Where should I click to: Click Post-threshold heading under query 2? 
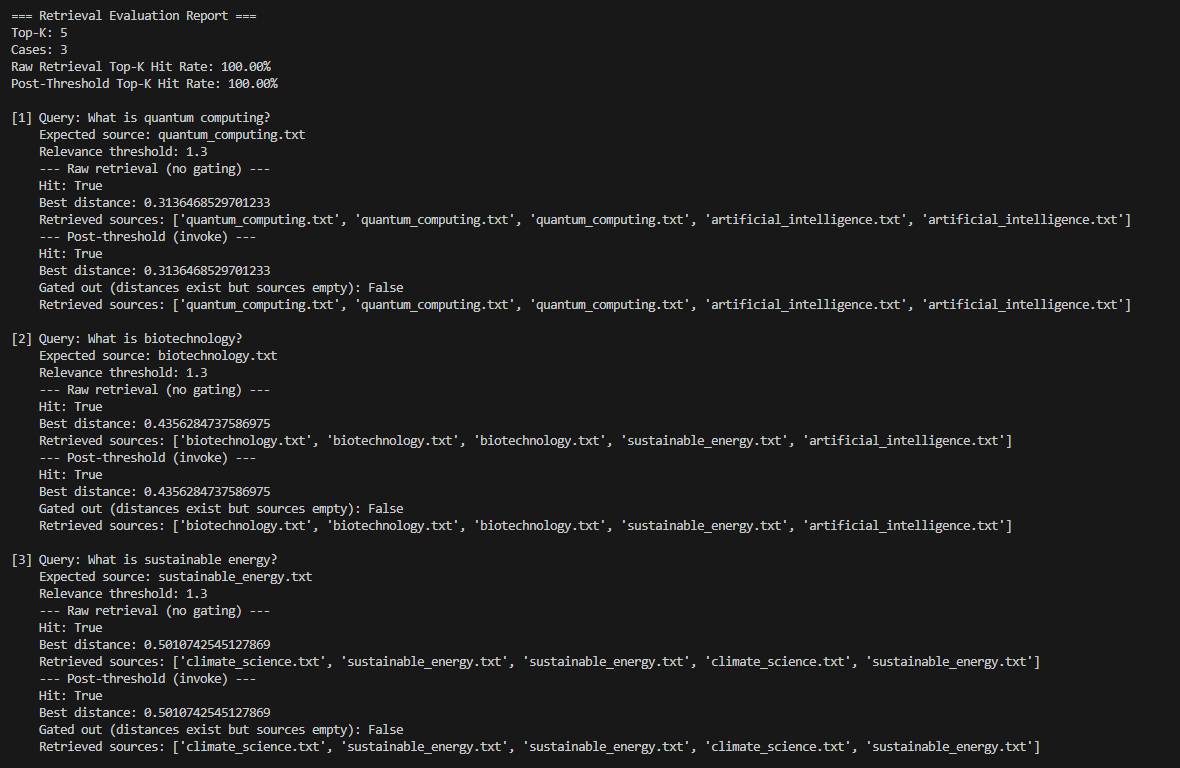(x=147, y=457)
